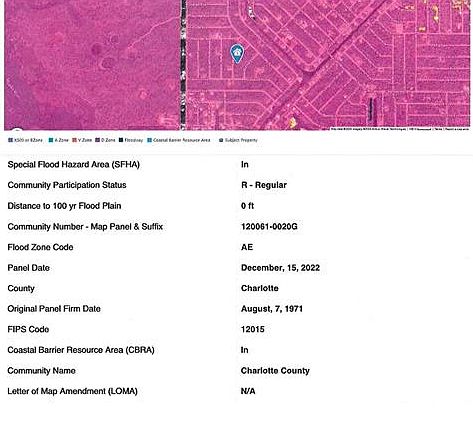This screenshot has height=432, width=473.
Task: Click the 'Flood Zone Code' label
Action: click(40, 247)
